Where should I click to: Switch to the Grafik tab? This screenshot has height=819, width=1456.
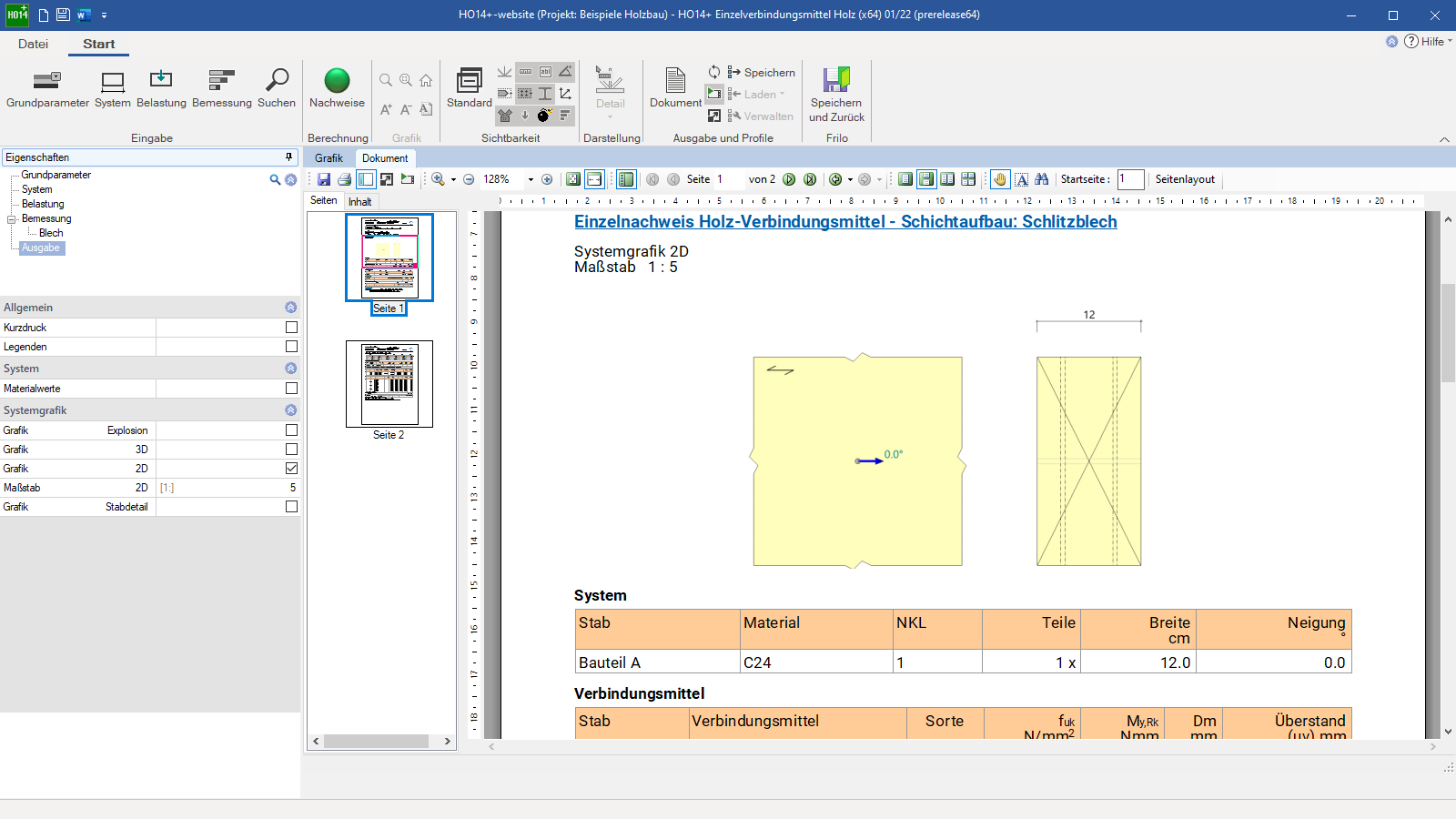[x=329, y=158]
